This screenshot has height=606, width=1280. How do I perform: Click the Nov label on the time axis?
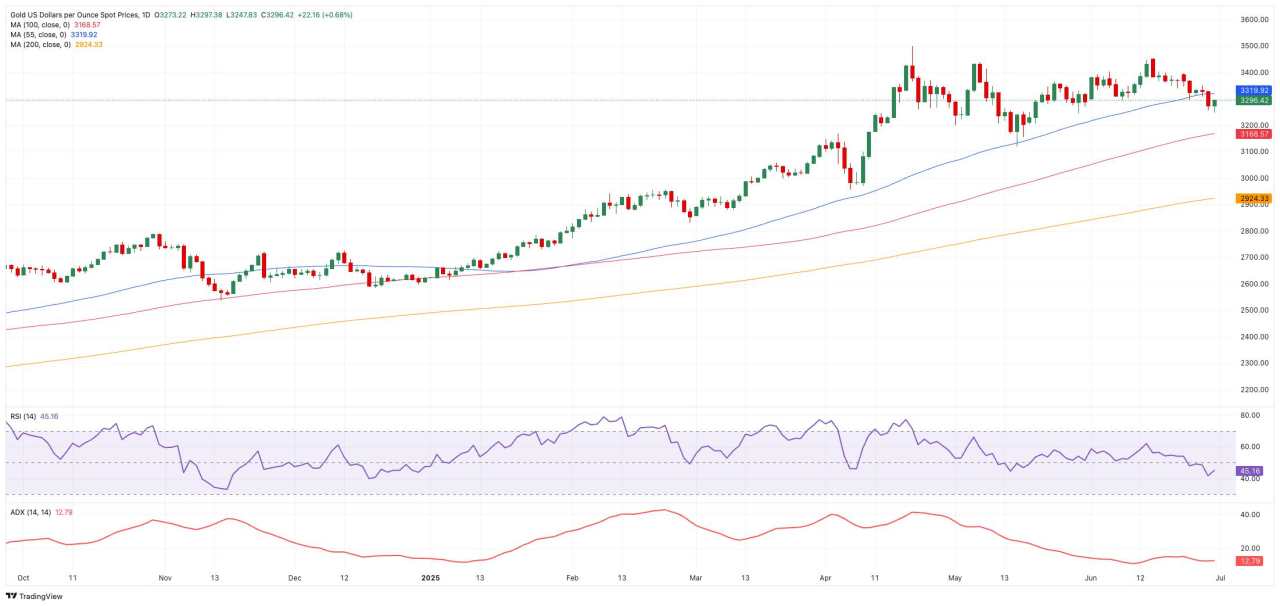click(166, 578)
